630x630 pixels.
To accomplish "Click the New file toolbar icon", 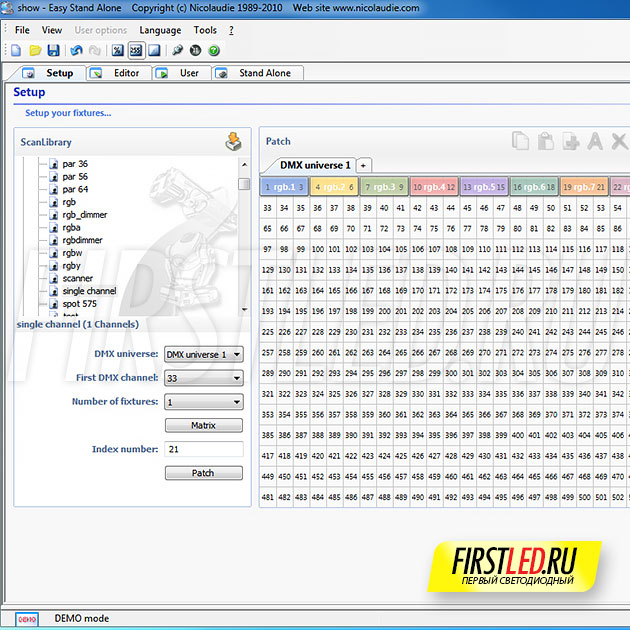I will [15, 50].
